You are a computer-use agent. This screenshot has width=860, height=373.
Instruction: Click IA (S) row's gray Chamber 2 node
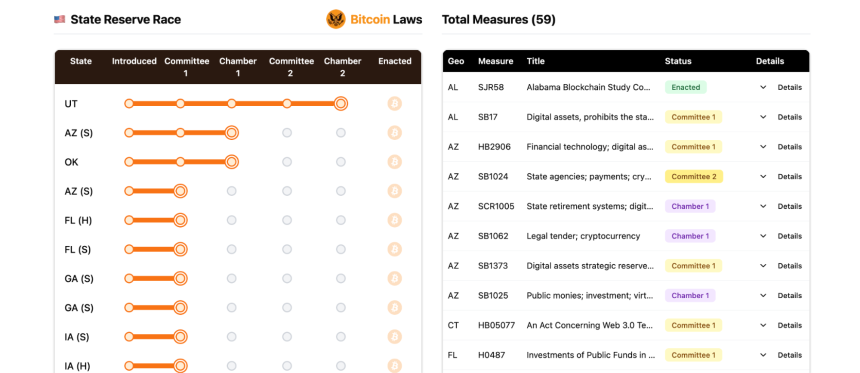coord(341,336)
